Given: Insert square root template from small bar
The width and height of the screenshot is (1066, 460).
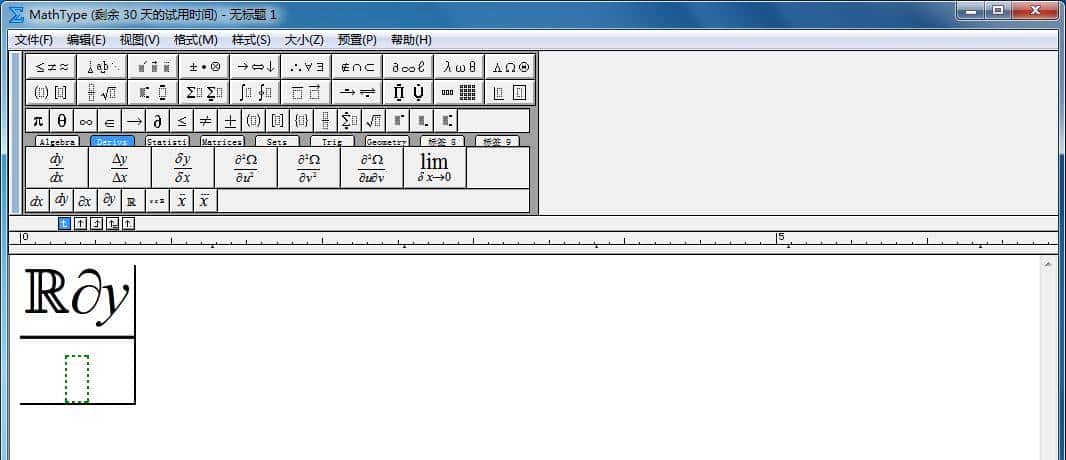Looking at the screenshot, I should click(373, 121).
